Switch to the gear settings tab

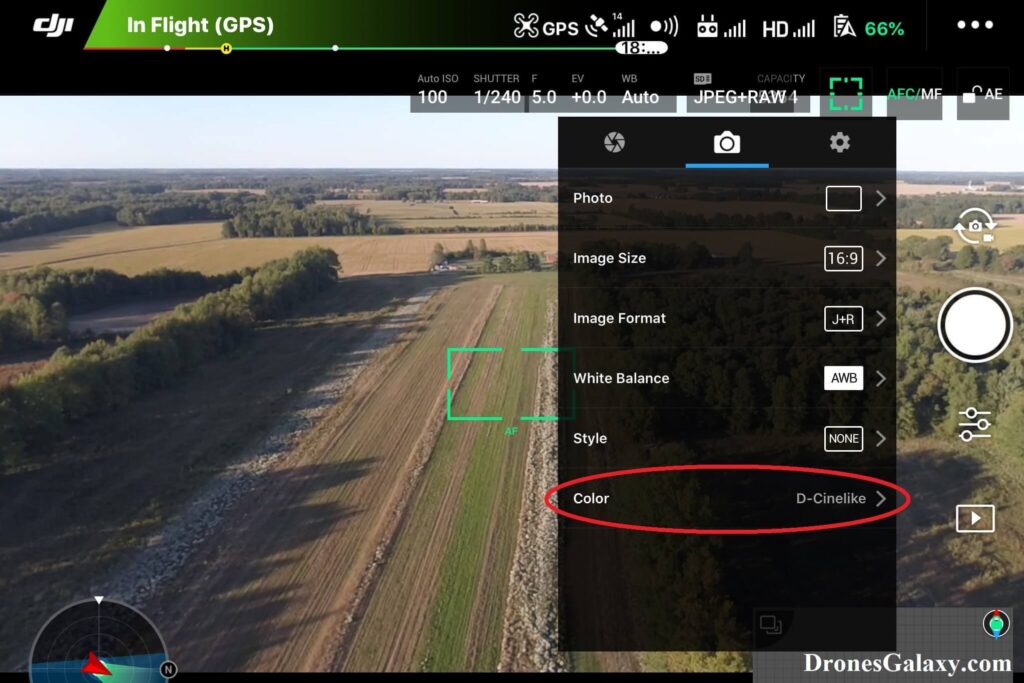pos(840,142)
